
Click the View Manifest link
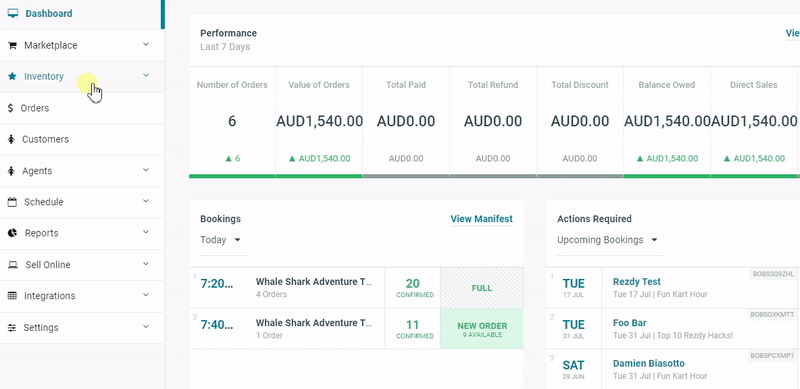tap(482, 219)
